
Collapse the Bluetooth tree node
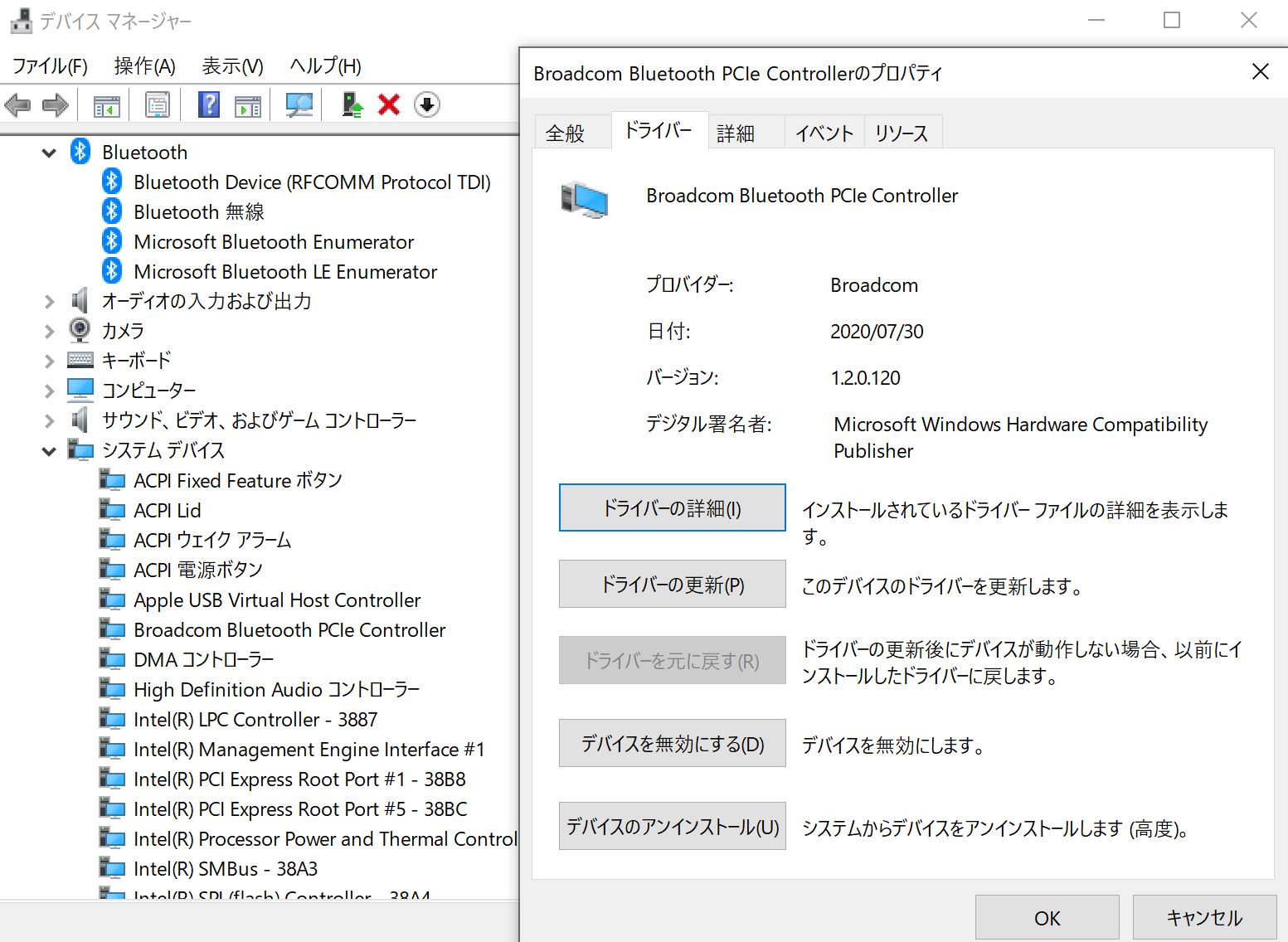pos(49,153)
